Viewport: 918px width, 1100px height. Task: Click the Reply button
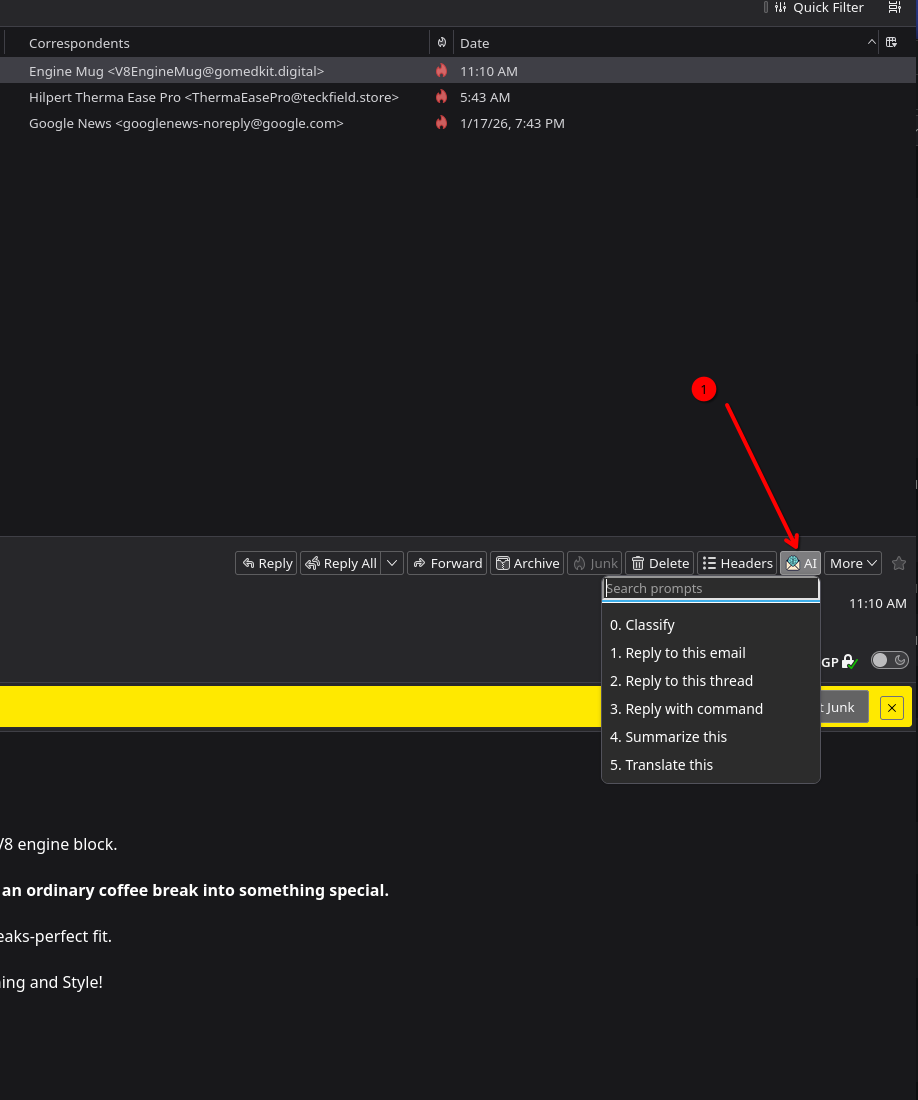(267, 563)
